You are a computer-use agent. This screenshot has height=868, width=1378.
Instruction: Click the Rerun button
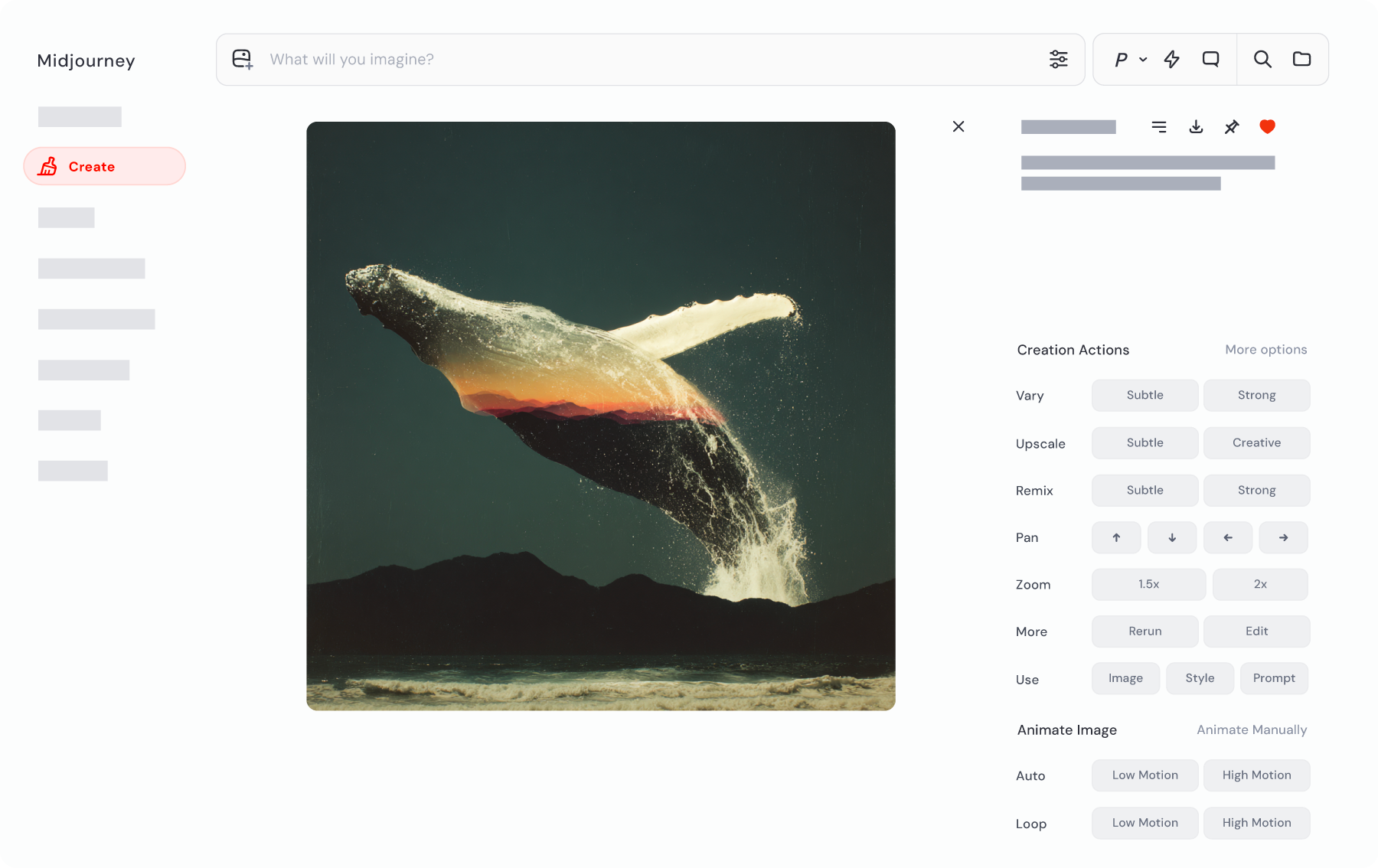point(1145,631)
